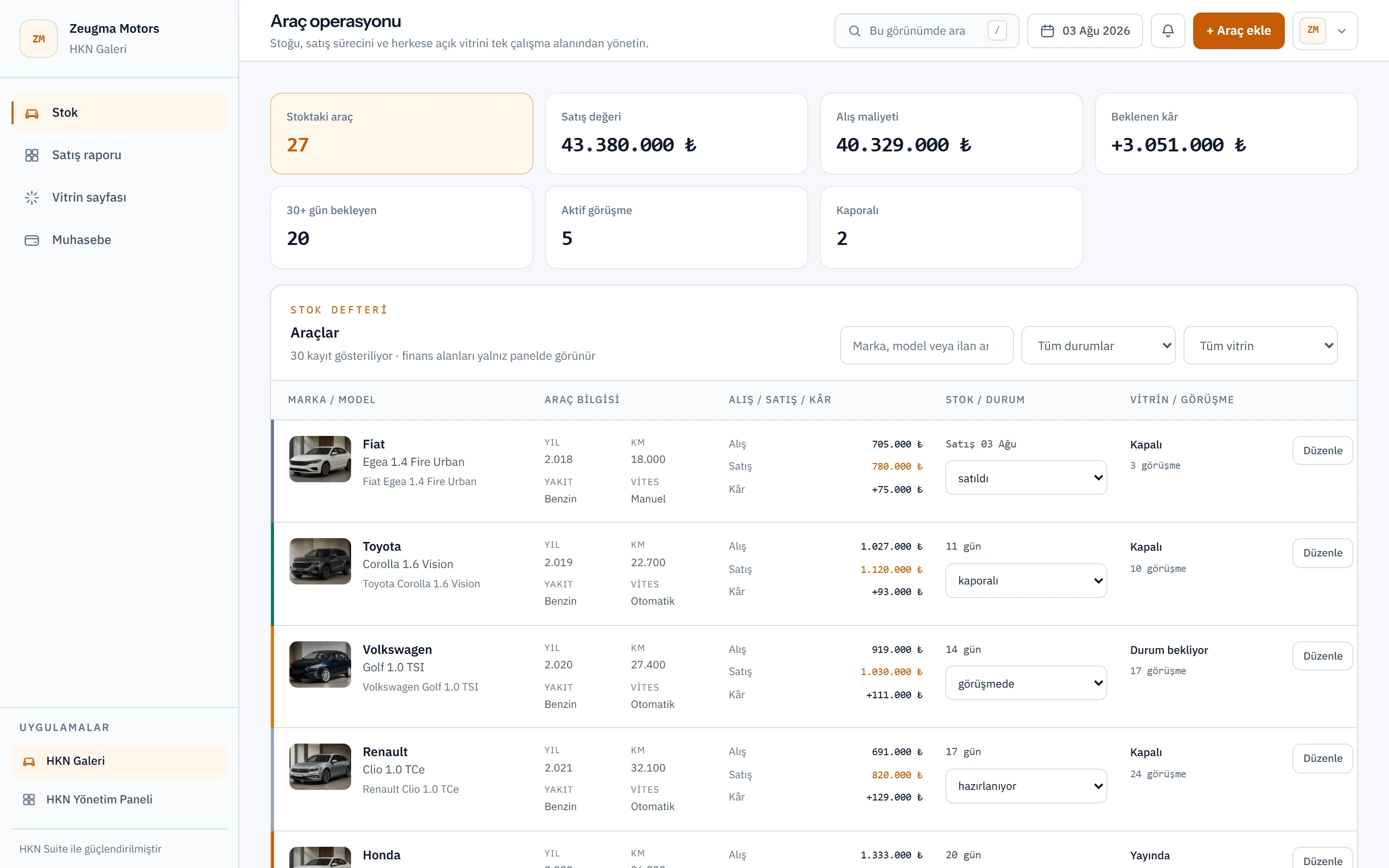This screenshot has height=868, width=1389.
Task: Expand the account menu chevron
Action: 1341,31
